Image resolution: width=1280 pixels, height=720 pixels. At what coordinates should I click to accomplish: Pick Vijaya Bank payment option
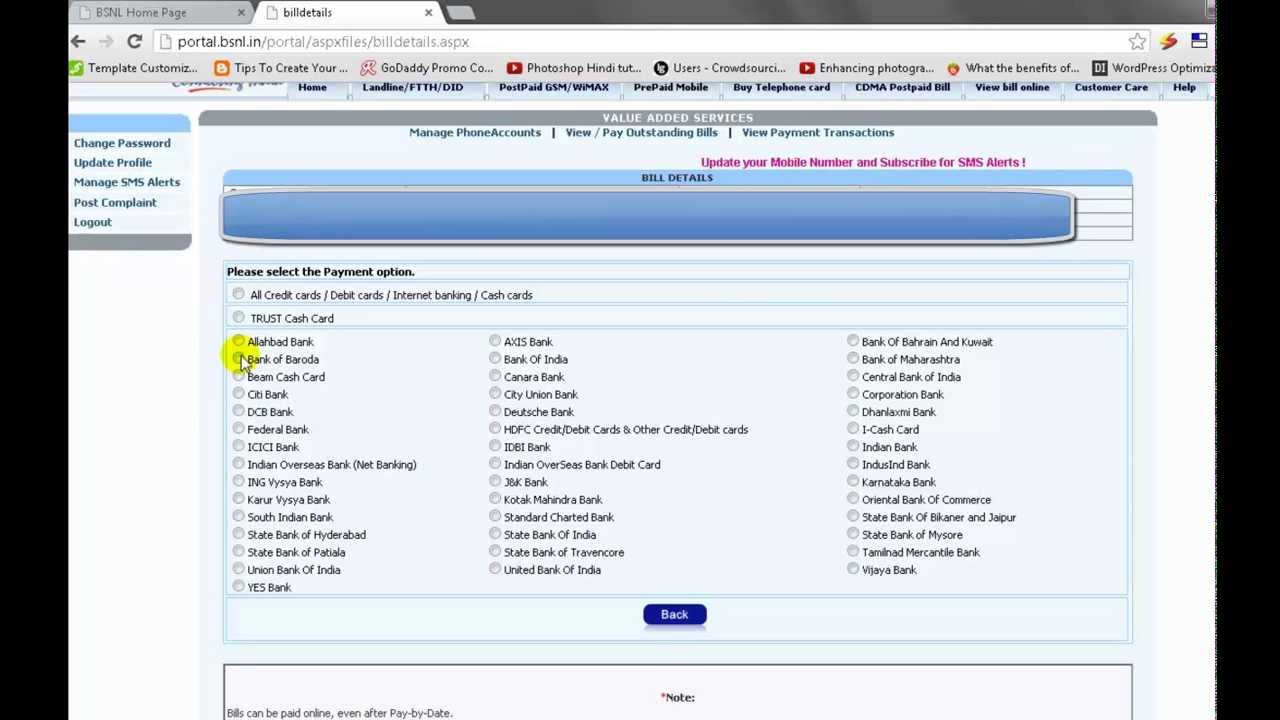tap(853, 568)
